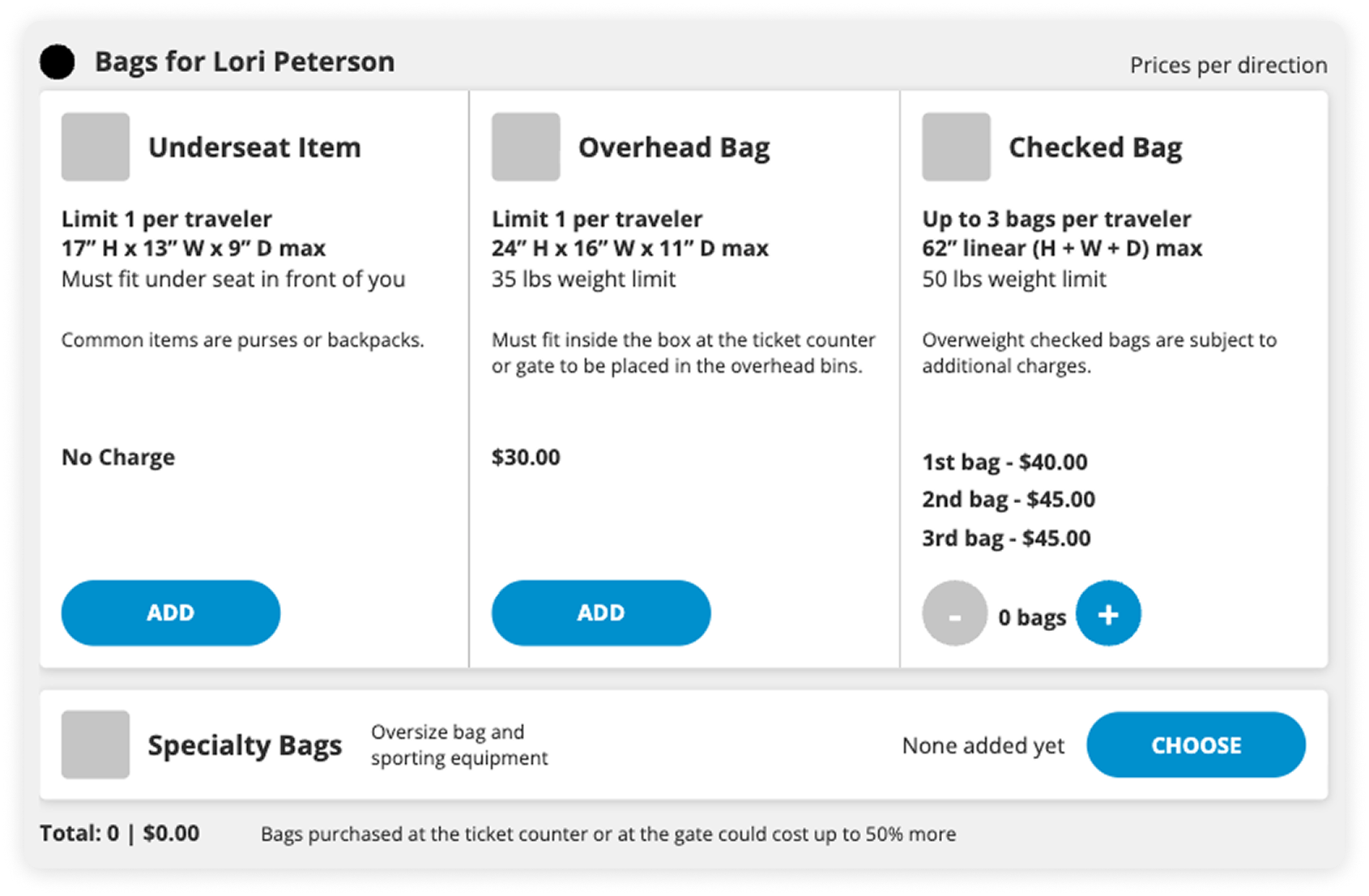The width and height of the screenshot is (1369, 896).
Task: Add the $30.00 Overhead Bag
Action: (601, 612)
